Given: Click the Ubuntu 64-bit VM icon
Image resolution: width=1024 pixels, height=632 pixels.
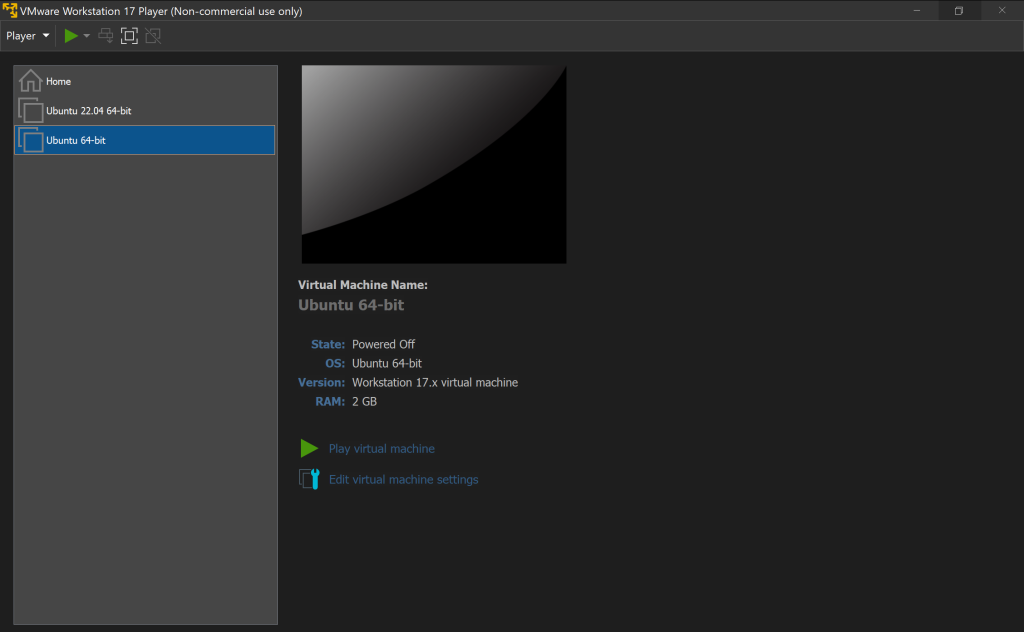Looking at the screenshot, I should pos(31,140).
